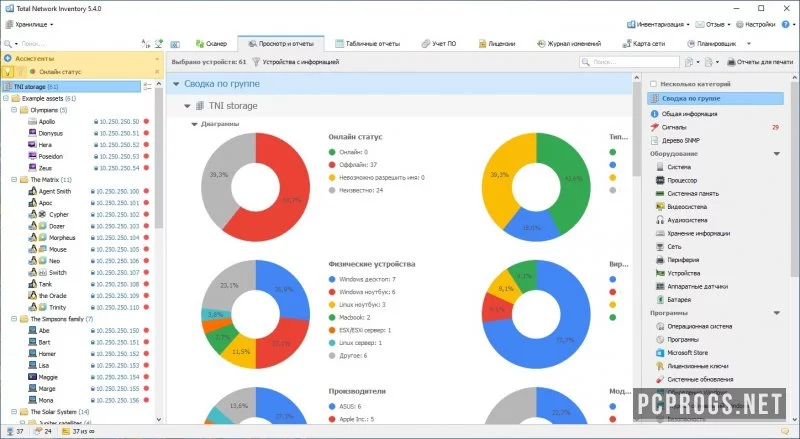Switch to the Учет ПО tab
This screenshot has width=800, height=439.
[439, 44]
